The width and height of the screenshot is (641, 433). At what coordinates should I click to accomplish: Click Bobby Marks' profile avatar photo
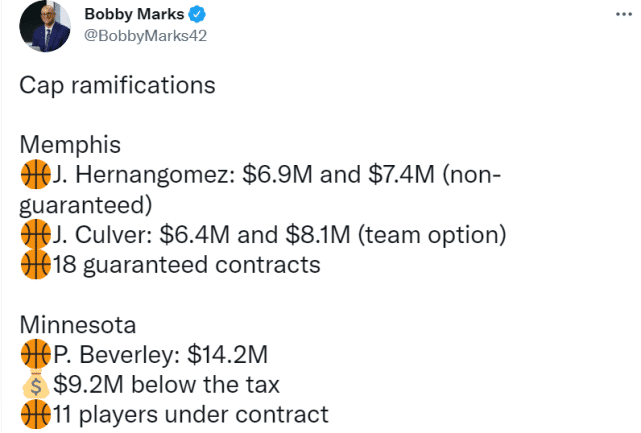pyautogui.click(x=46, y=27)
